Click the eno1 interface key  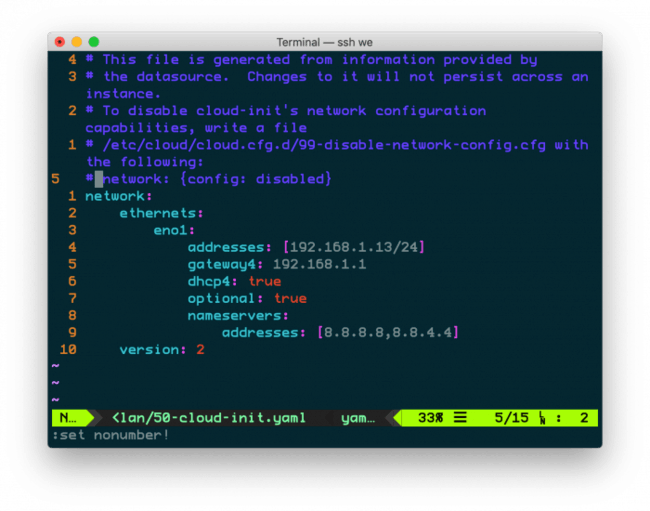click(174, 230)
